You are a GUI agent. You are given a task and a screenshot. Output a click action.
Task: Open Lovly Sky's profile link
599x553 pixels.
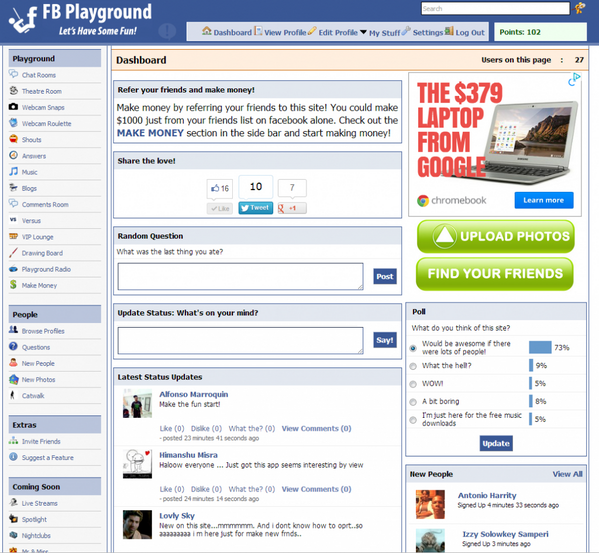point(177,516)
